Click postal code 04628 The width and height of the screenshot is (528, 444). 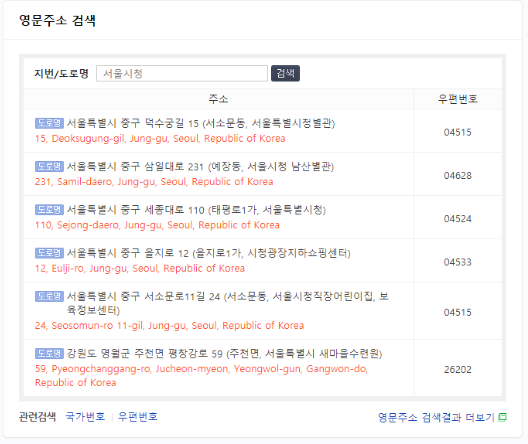point(457,175)
